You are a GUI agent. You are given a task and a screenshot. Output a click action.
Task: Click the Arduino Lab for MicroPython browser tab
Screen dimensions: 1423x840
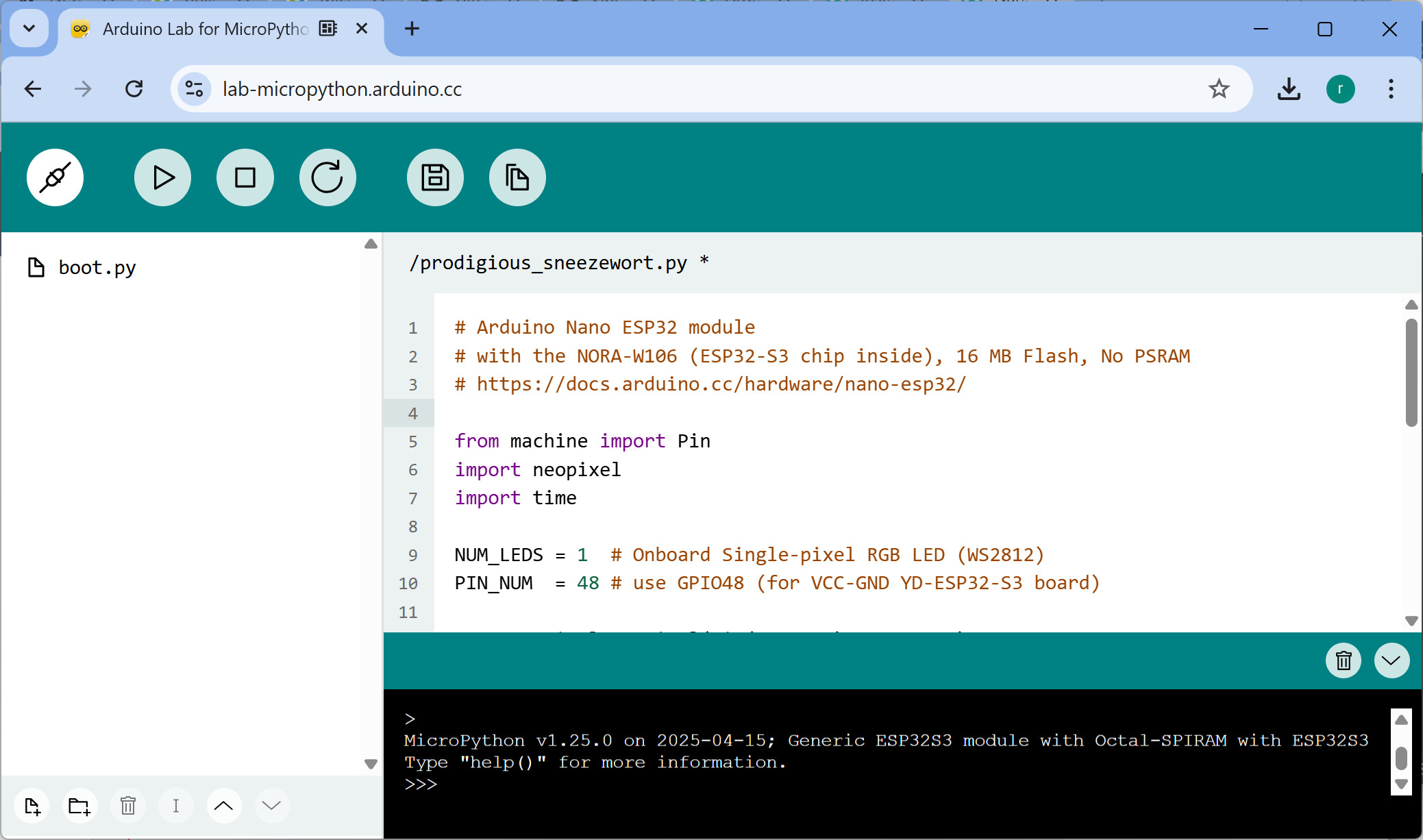point(221,29)
